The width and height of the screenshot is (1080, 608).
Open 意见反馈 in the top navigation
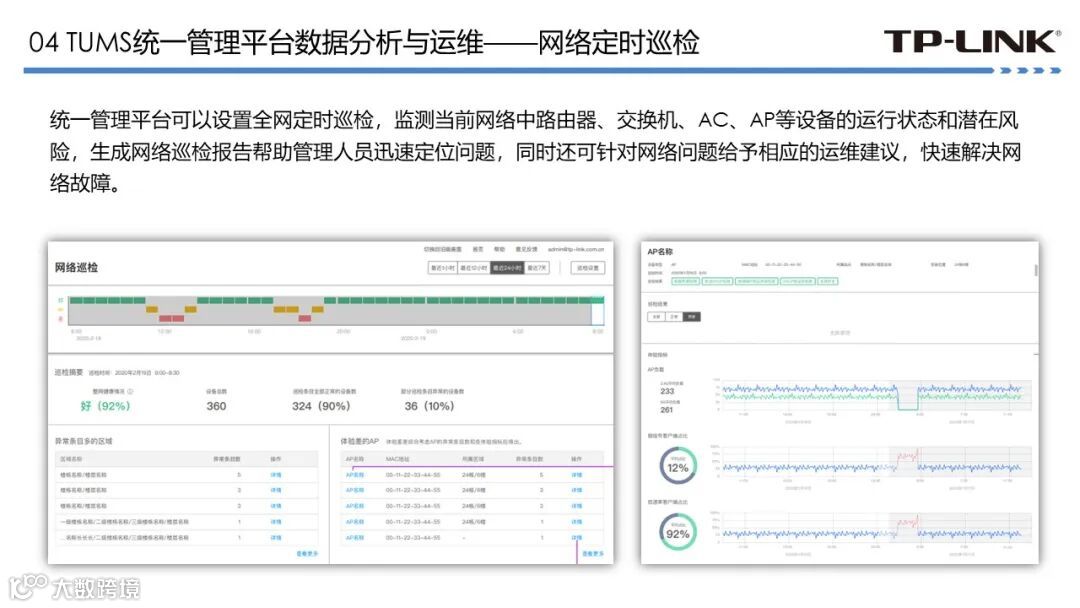[x=526, y=249]
